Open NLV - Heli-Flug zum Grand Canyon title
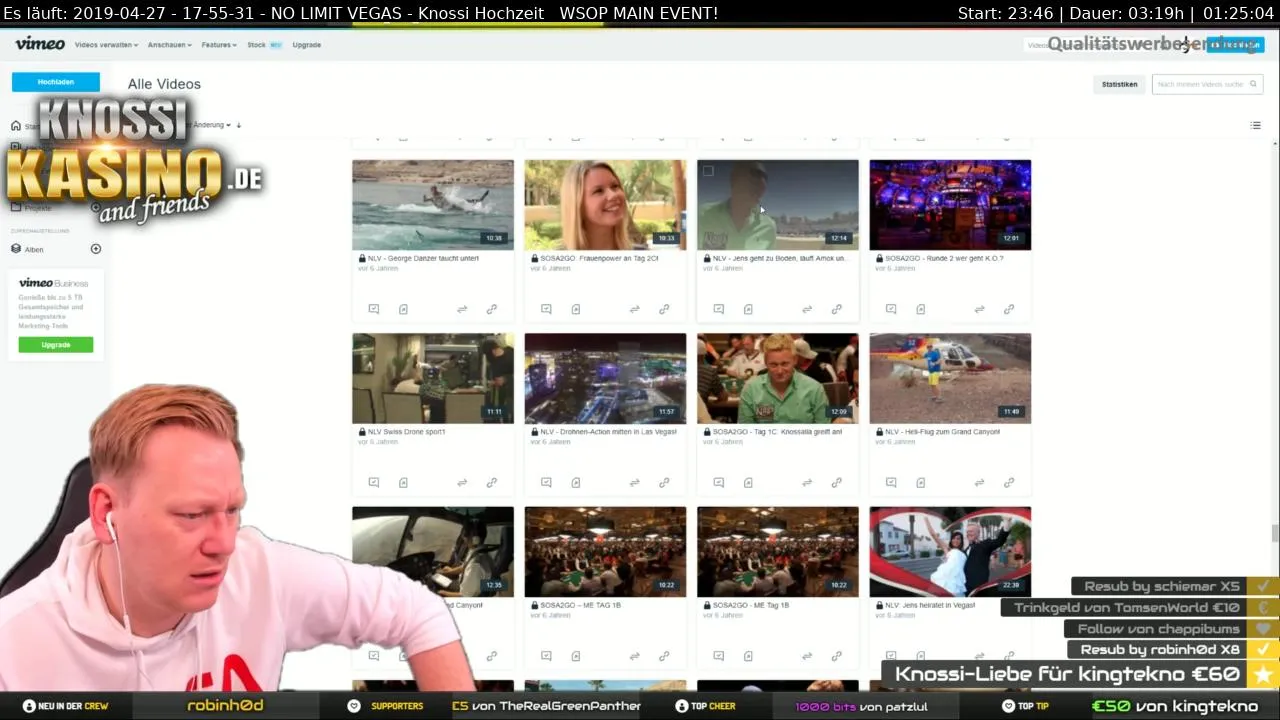This screenshot has height=720, width=1280. [942, 432]
